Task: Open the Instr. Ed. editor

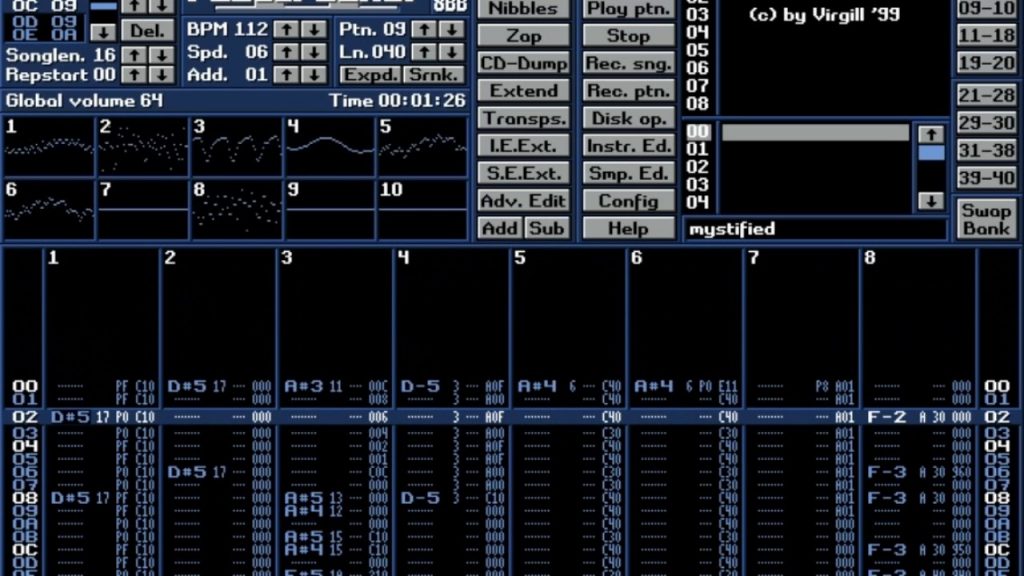Action: [629, 146]
